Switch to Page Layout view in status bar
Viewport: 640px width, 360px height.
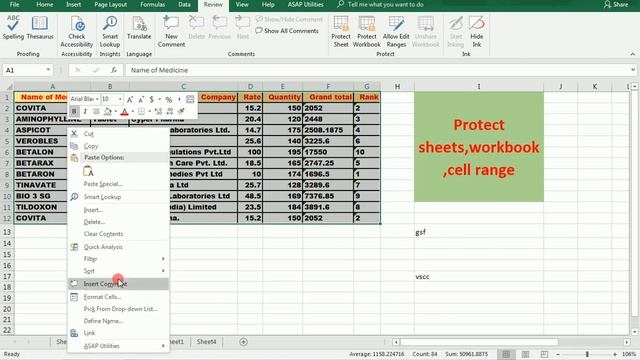(x=525, y=354)
